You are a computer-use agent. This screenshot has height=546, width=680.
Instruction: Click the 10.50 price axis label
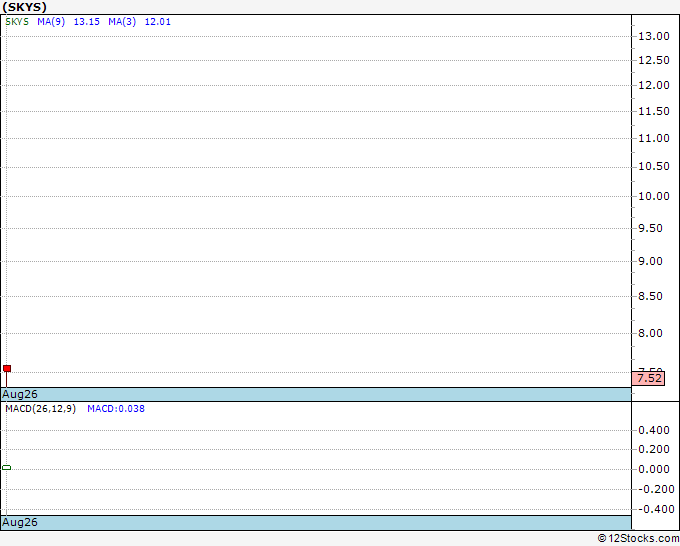[x=654, y=166]
